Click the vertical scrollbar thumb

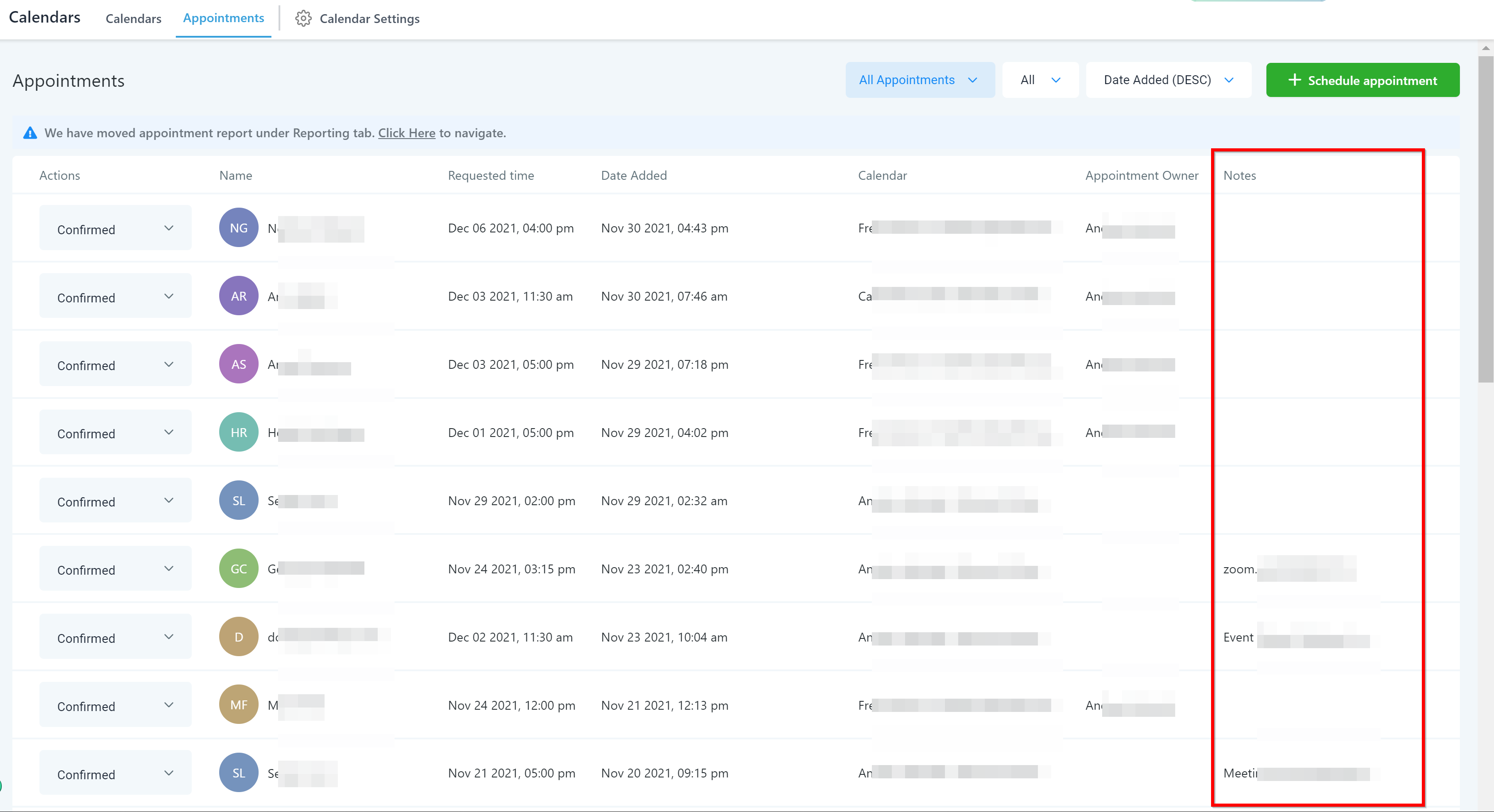1485,219
